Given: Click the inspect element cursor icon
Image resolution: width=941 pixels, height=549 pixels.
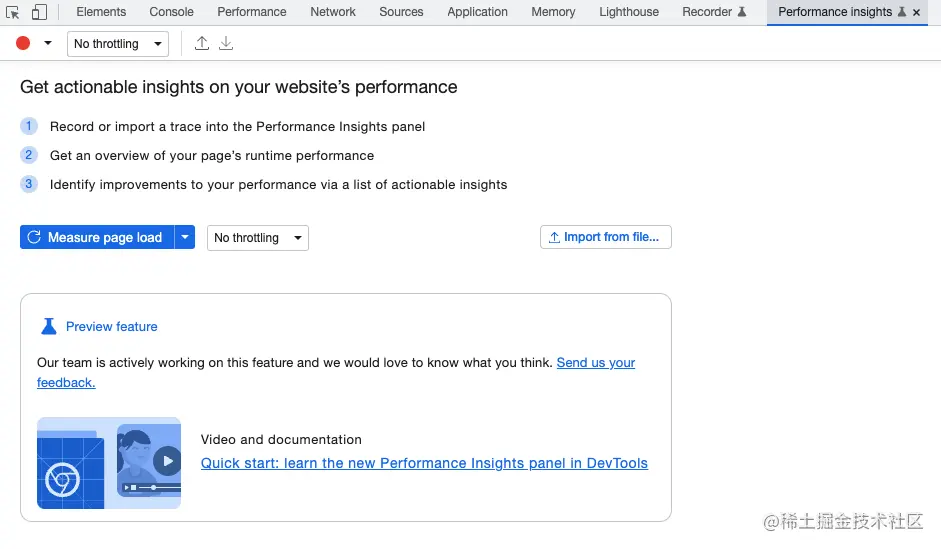Looking at the screenshot, I should (x=13, y=13).
